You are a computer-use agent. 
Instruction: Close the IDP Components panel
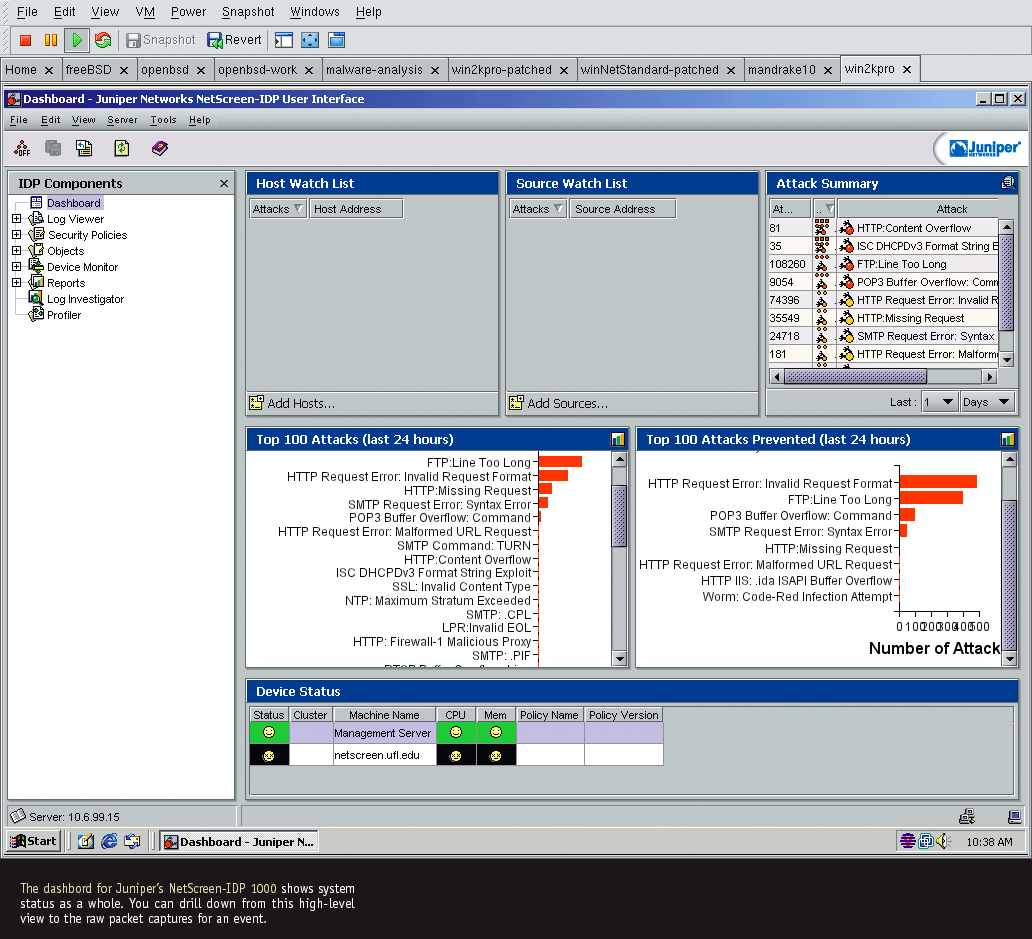pos(224,184)
